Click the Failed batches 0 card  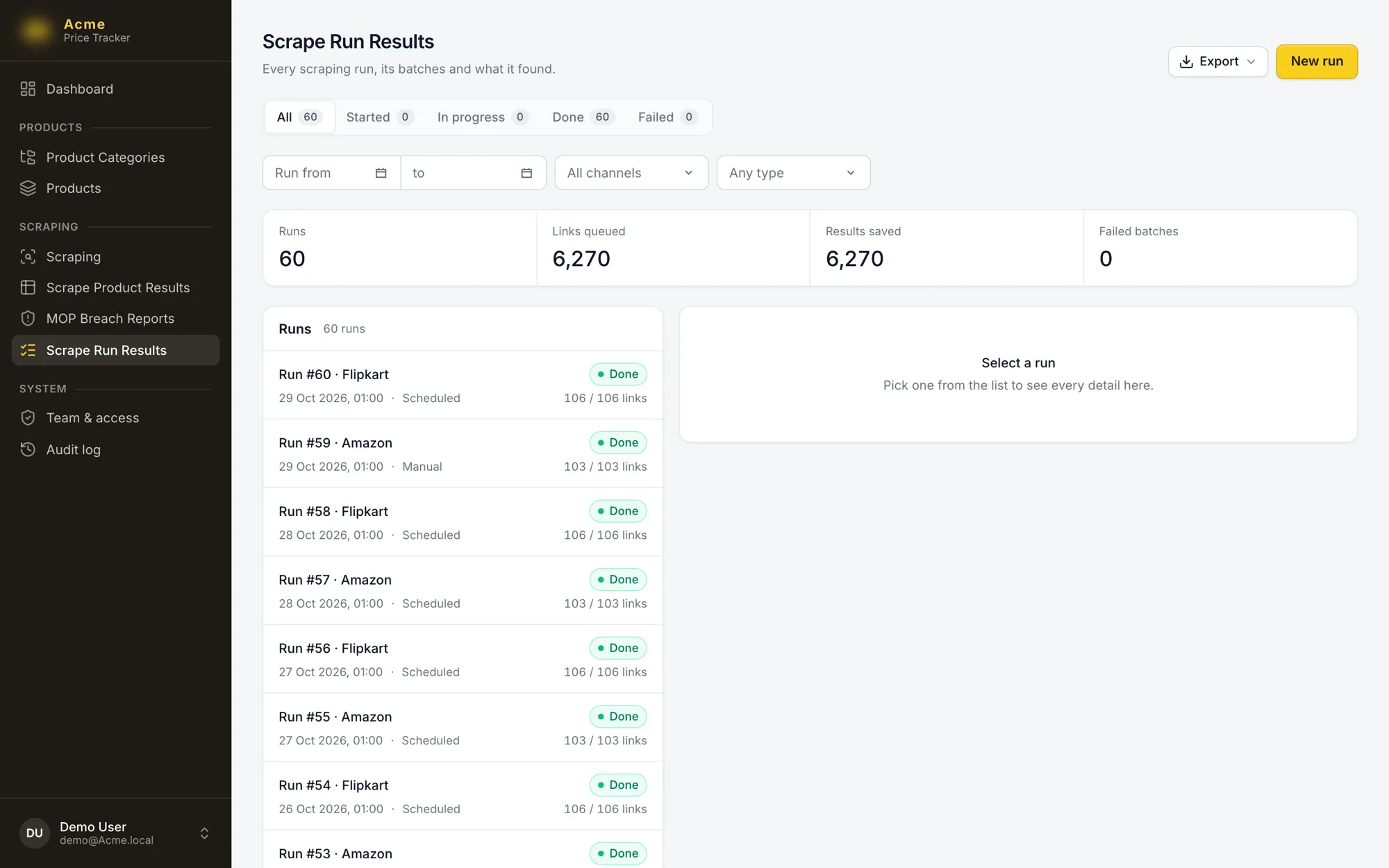1220,248
